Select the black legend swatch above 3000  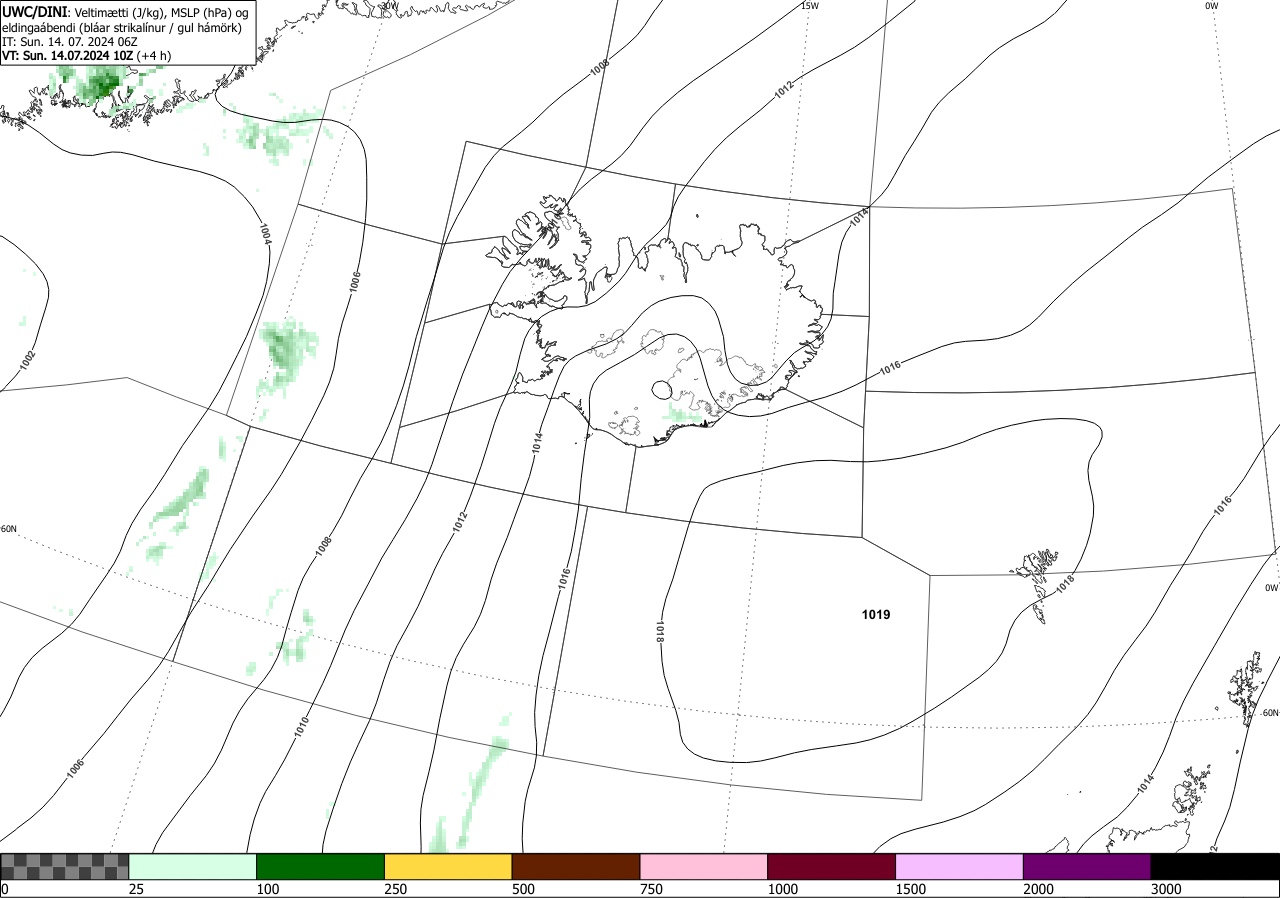click(1215, 866)
